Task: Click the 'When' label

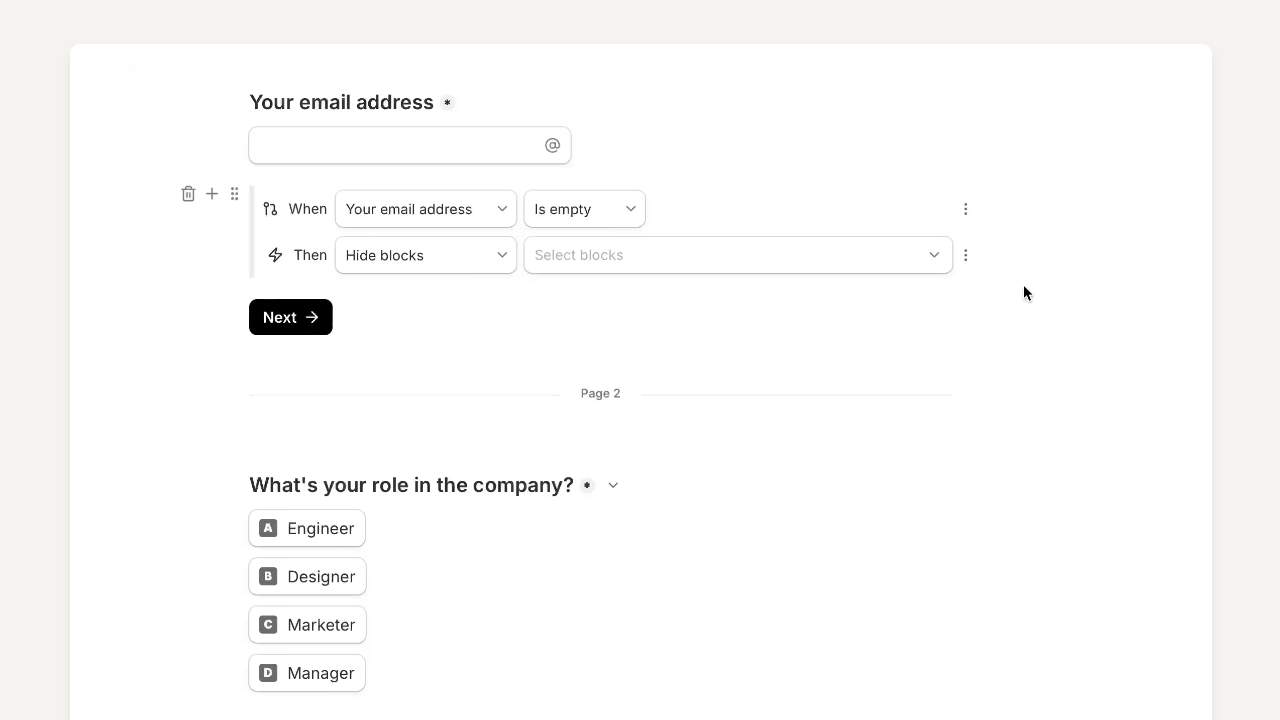Action: pyautogui.click(x=308, y=209)
